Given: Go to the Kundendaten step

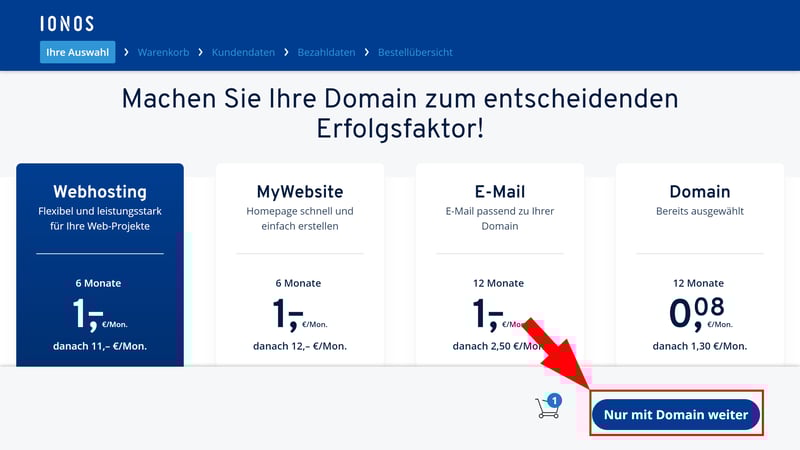Looking at the screenshot, I should 243,52.
